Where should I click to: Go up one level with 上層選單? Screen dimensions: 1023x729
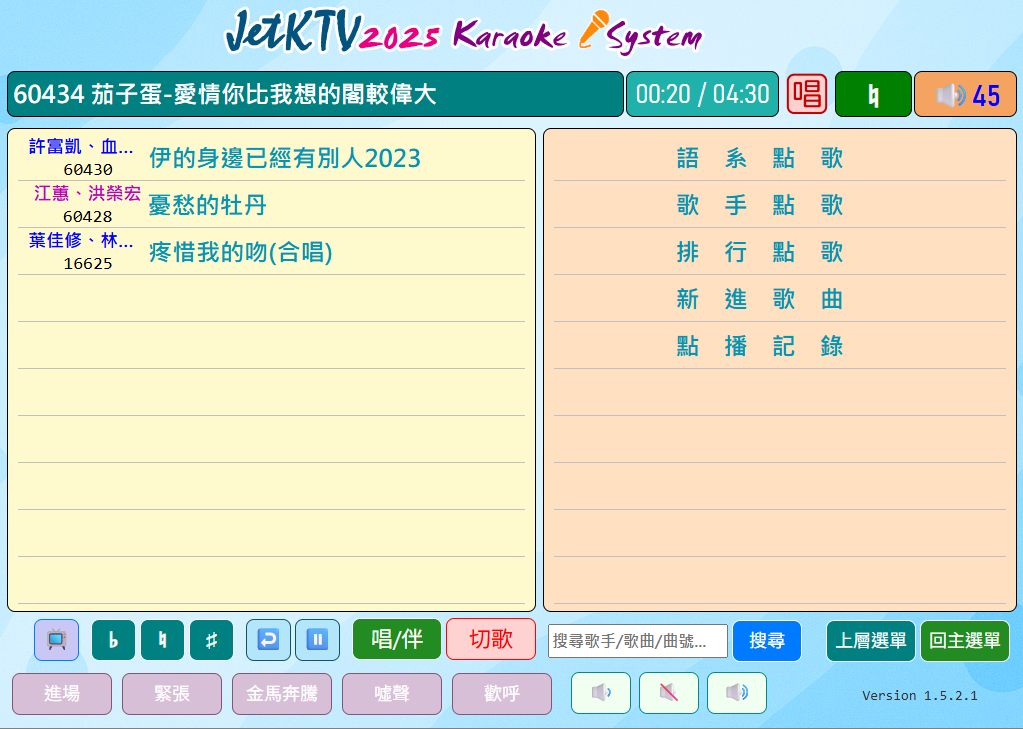[871, 640]
